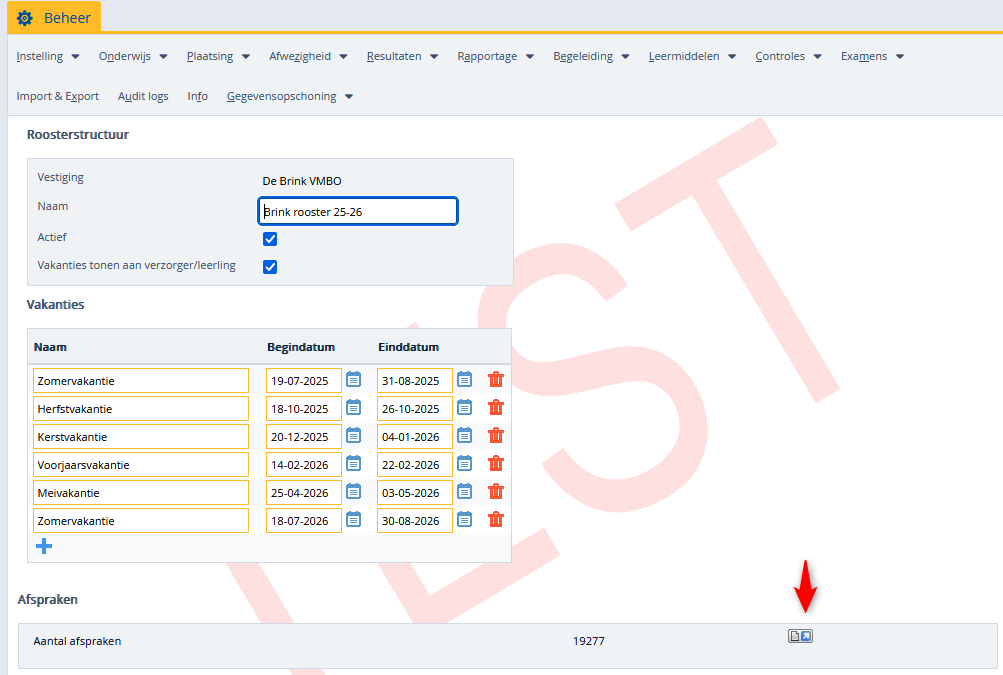This screenshot has width=1003, height=675.
Task: Click the Meivakantie name field
Action: [x=141, y=493]
